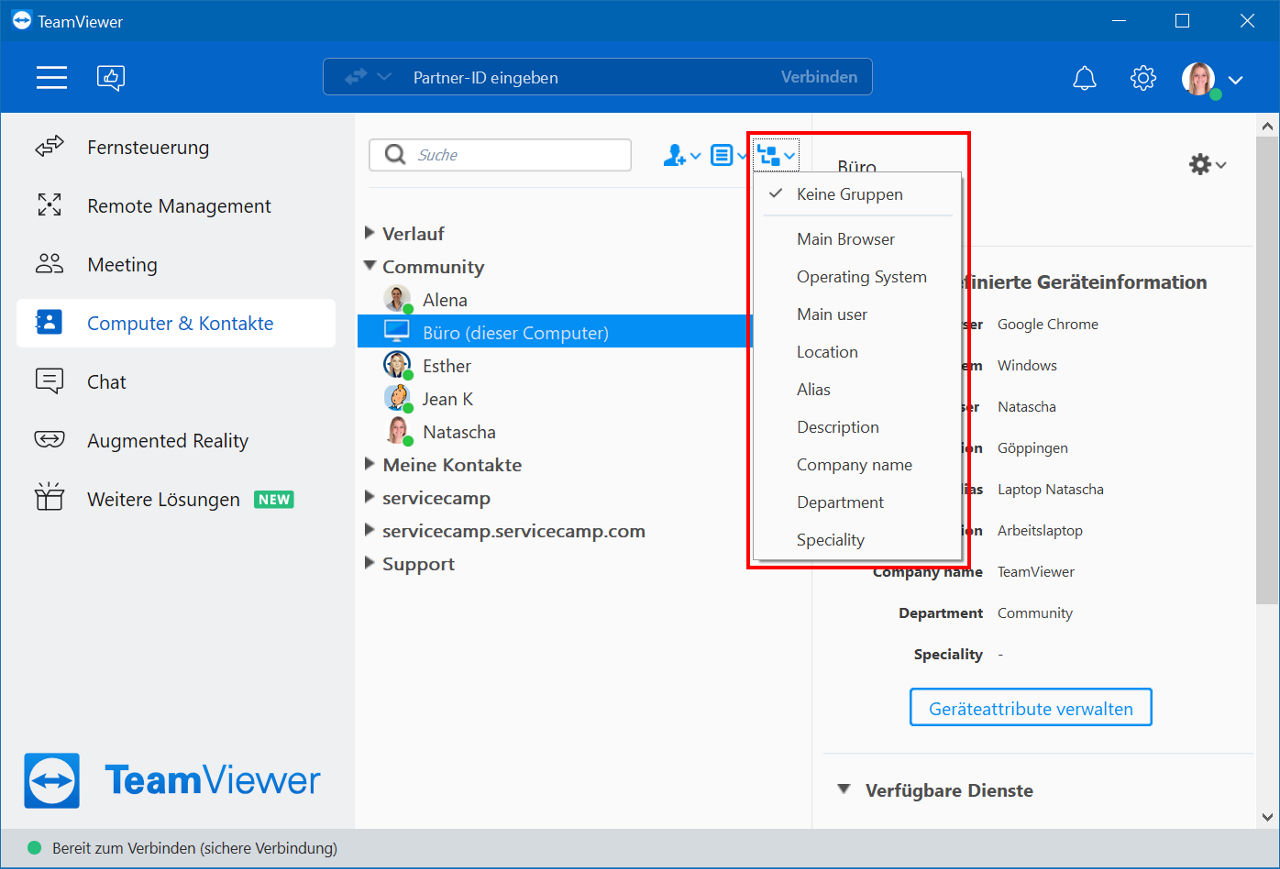Open the partner connection mode dropdown arrow
This screenshot has width=1280, height=869.
384,77
